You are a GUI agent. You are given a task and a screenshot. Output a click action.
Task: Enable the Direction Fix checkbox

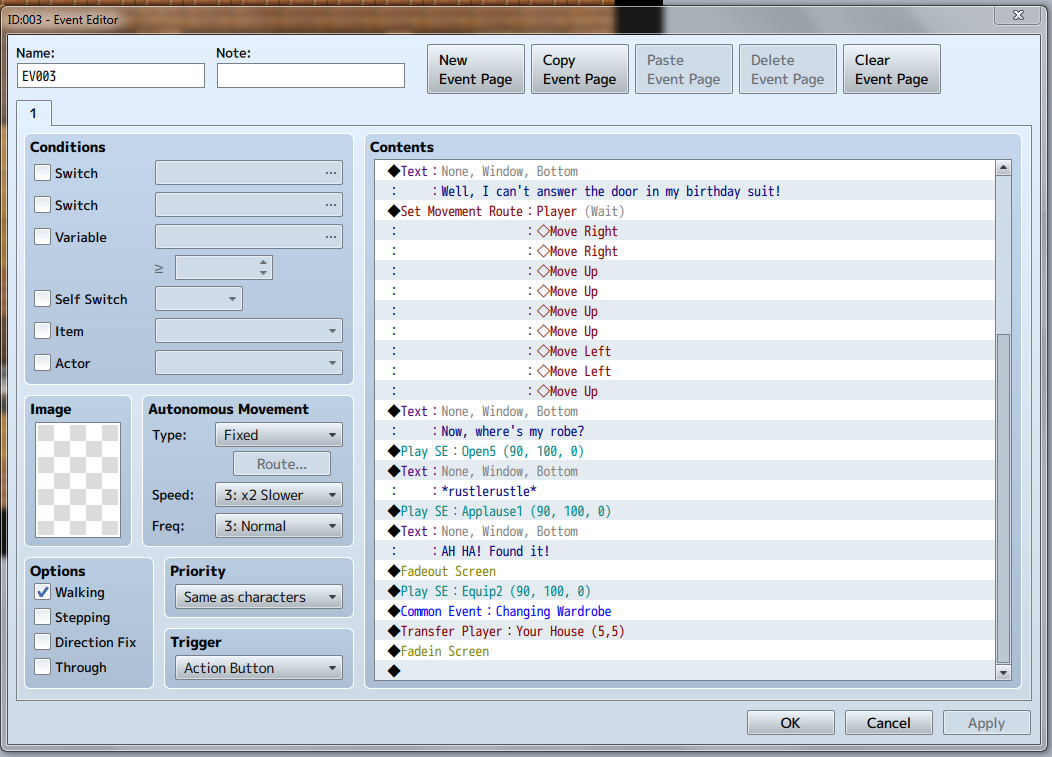coord(42,642)
